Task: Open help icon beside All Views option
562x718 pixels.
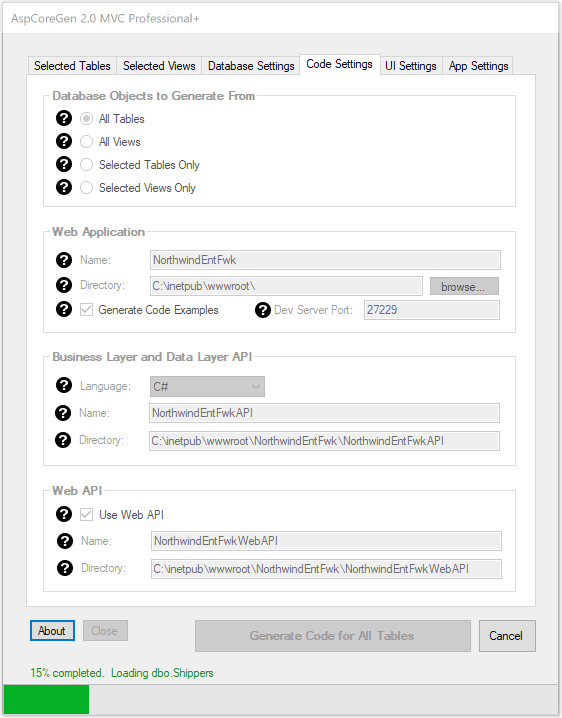Action: (64, 141)
